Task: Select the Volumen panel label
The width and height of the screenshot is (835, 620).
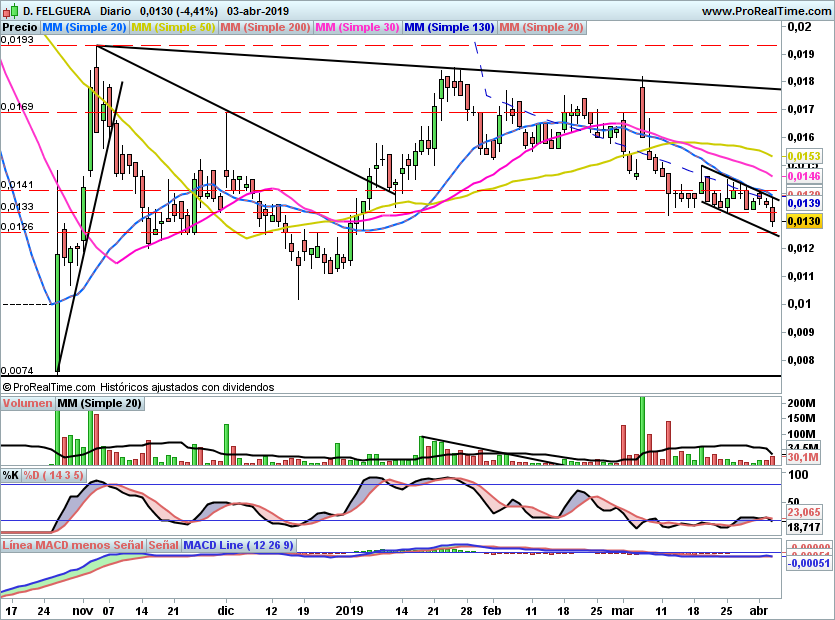Action: [27, 403]
